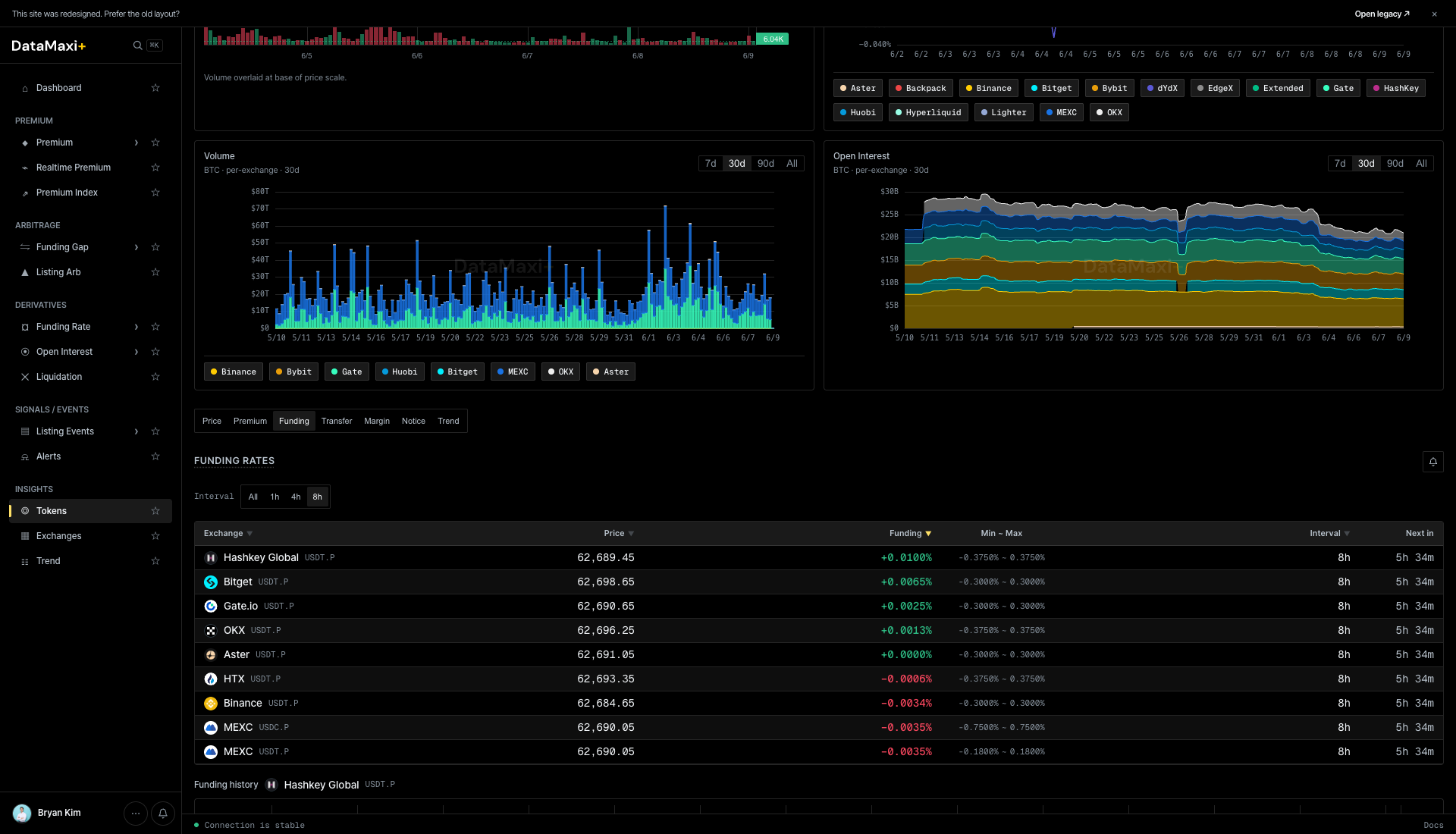Open legacy layout link
1456x834 pixels.
tap(1382, 14)
